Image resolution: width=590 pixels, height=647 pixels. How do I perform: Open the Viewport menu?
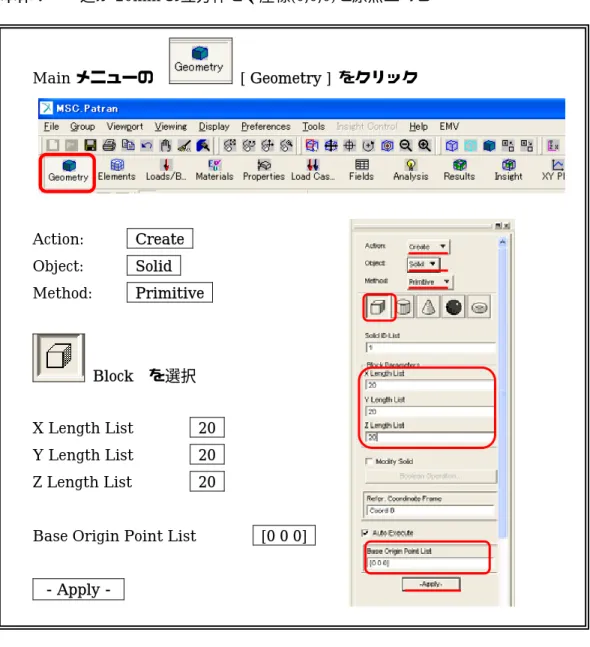pyautogui.click(x=125, y=126)
